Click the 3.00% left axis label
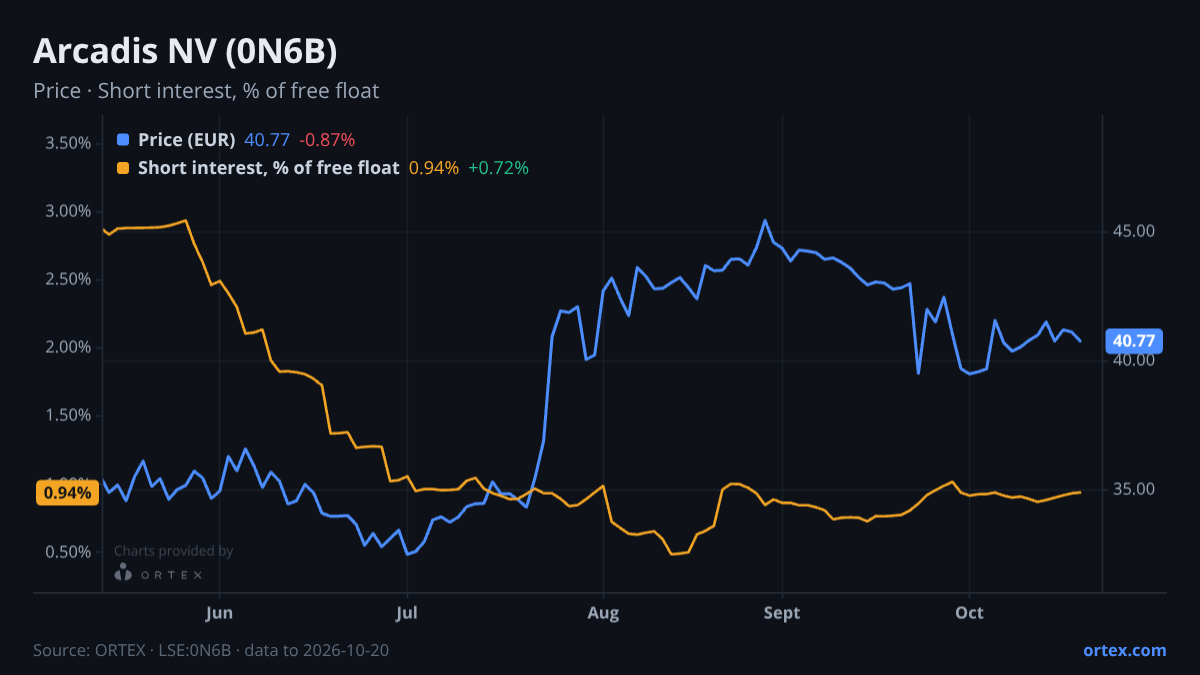1200x675 pixels. pyautogui.click(x=68, y=211)
